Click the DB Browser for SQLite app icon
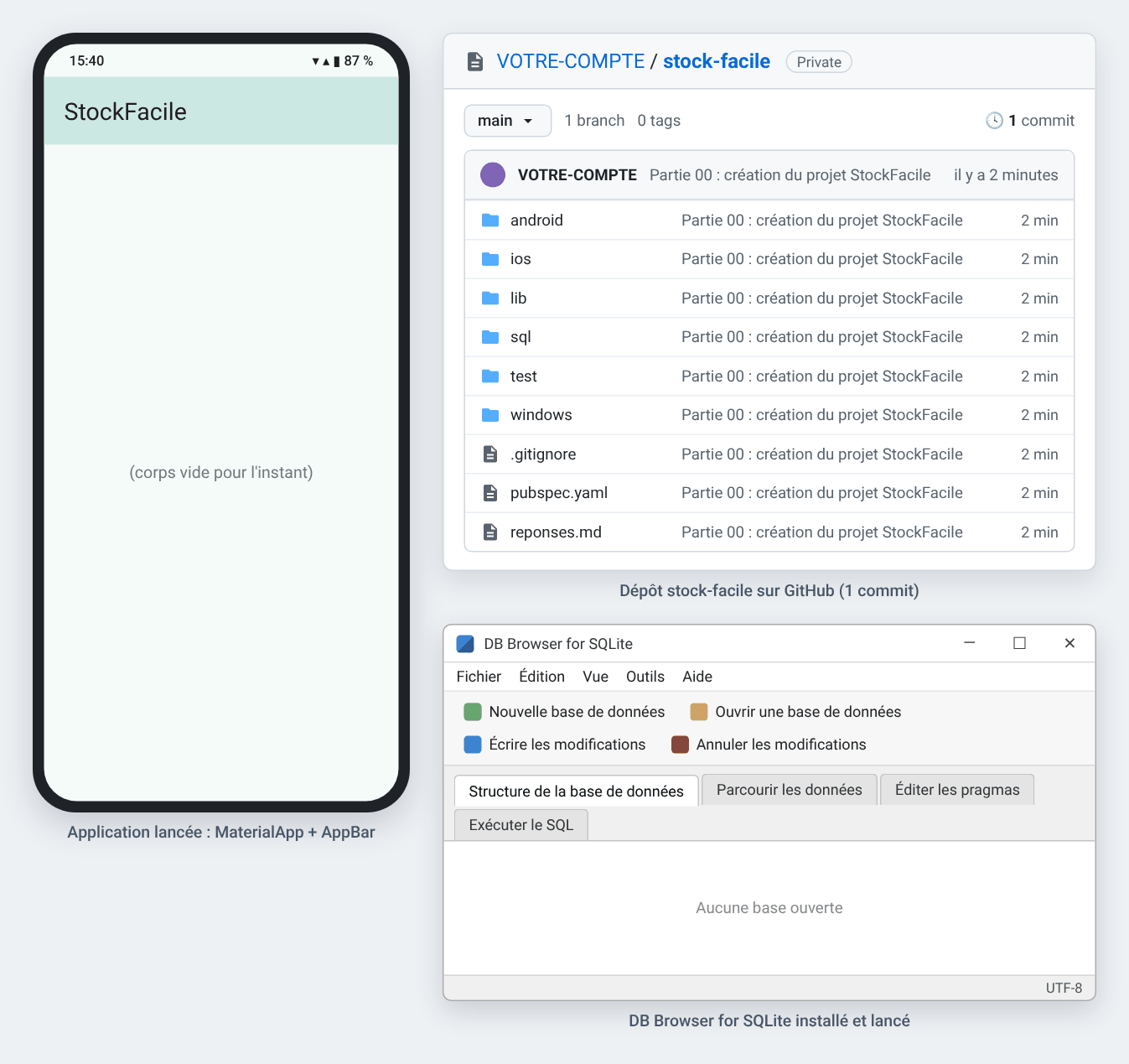The image size is (1129, 1064). pos(465,644)
